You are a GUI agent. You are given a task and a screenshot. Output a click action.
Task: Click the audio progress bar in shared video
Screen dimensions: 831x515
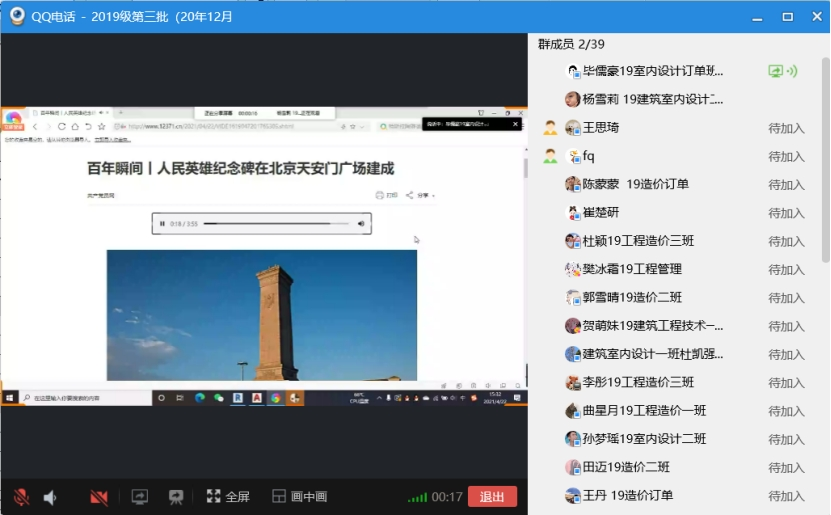(270, 223)
